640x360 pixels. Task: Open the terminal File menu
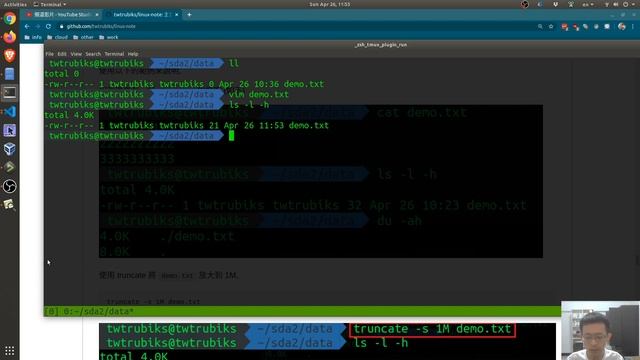(49, 54)
